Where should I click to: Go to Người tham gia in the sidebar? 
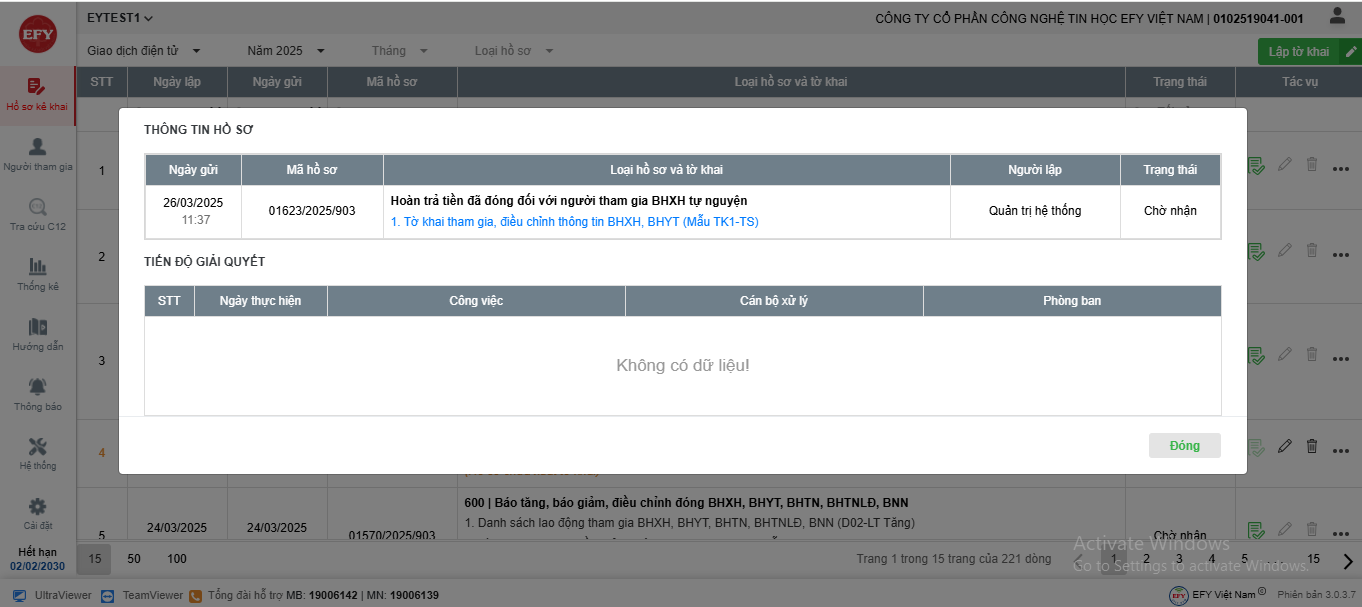pyautogui.click(x=37, y=155)
